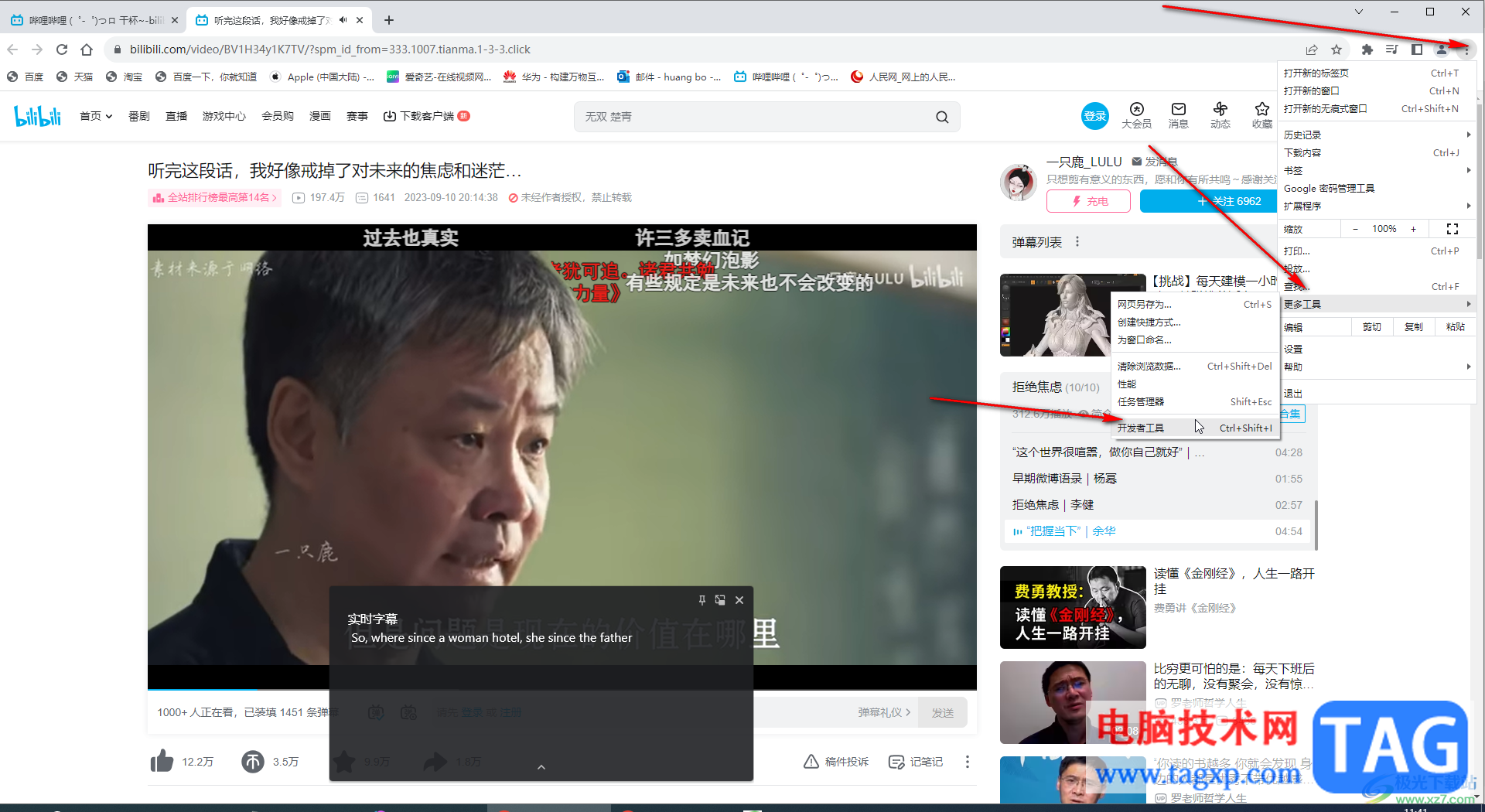Select 打开新的标签页 menu item

coord(1377,73)
